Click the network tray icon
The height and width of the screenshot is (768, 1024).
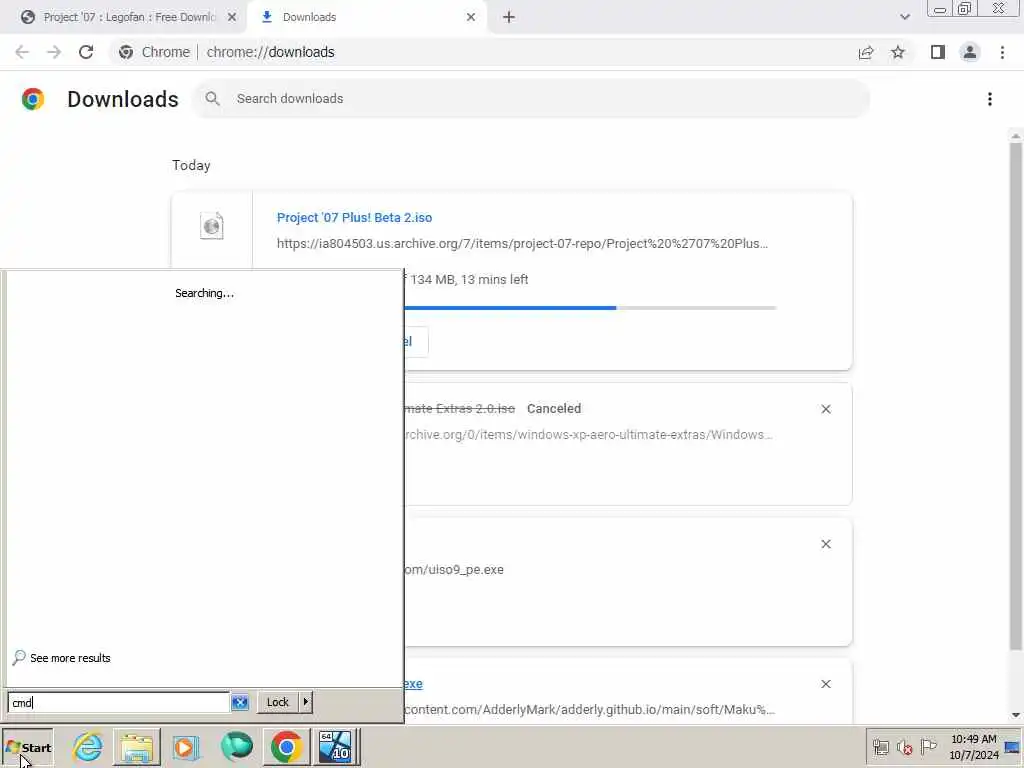coord(881,746)
